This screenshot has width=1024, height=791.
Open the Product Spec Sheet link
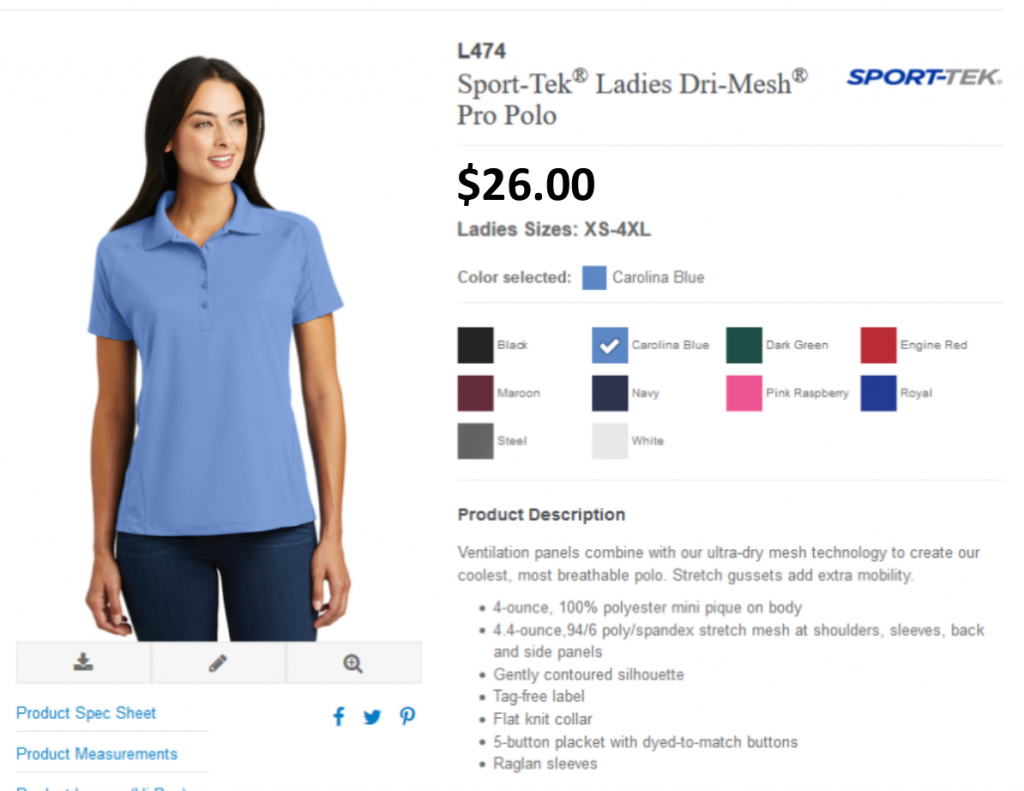click(x=86, y=713)
